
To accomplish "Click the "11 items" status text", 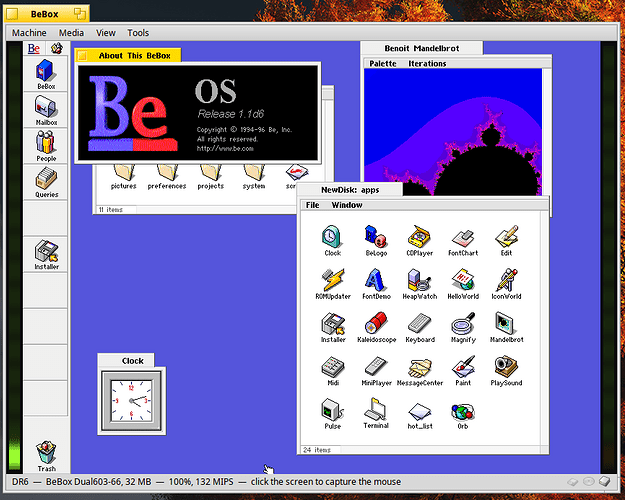I will (111, 209).
